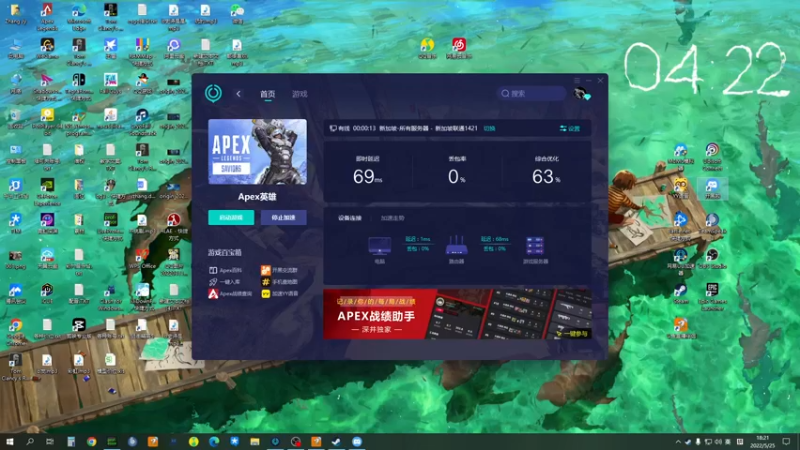The height and width of the screenshot is (450, 800).
Task: Open the Apex Legends cover thumbnail
Action: pos(257,152)
